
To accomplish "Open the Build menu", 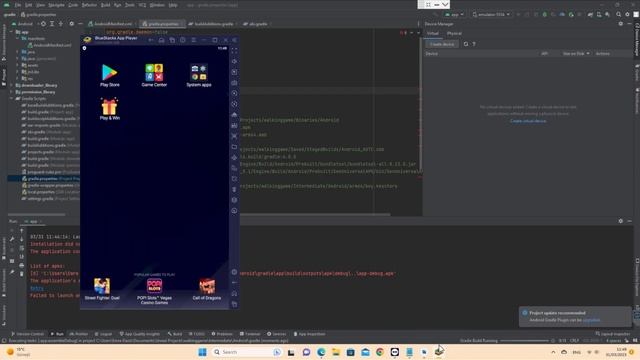I will tap(105, 5).
